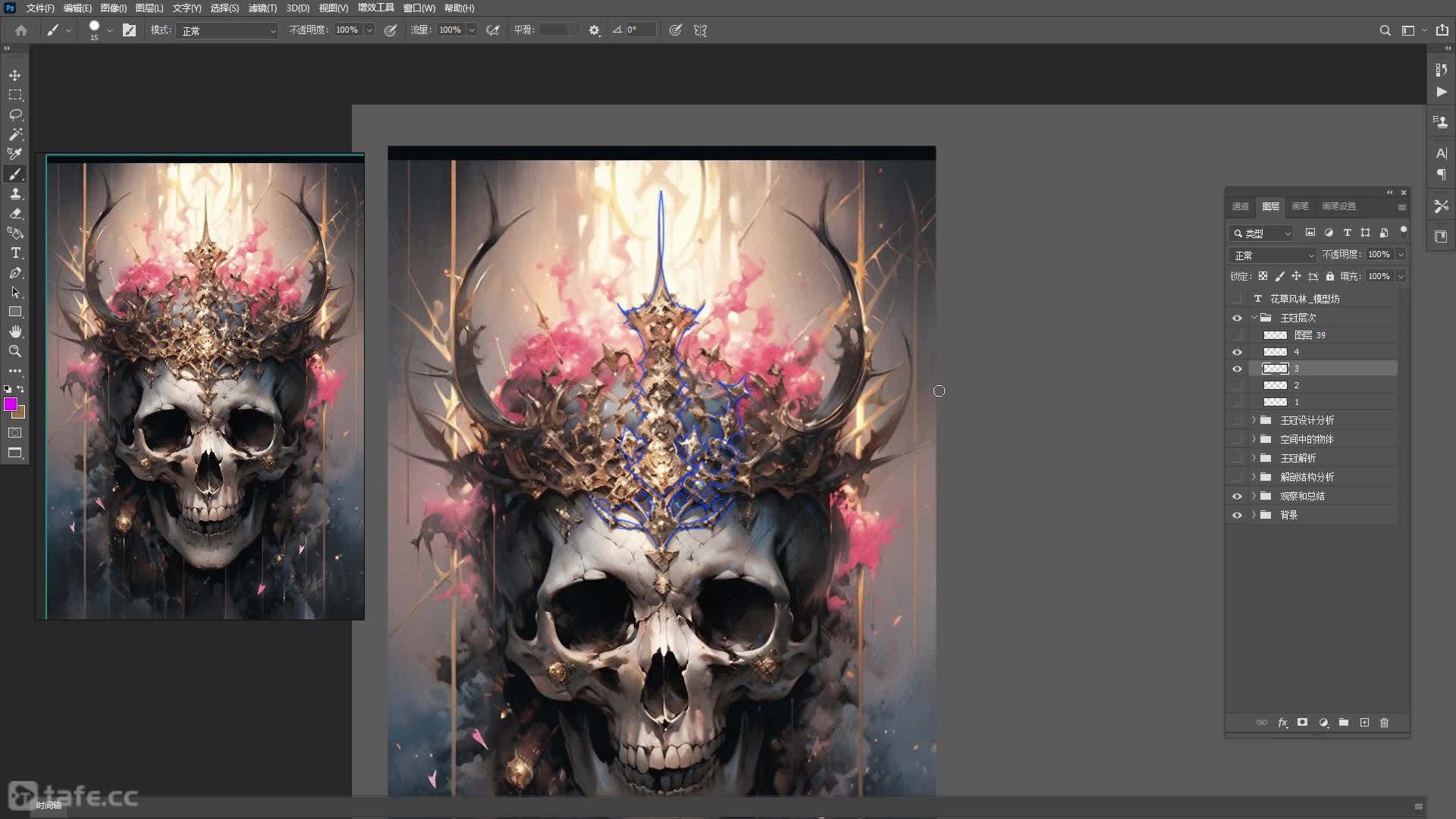Viewport: 1456px width, 819px height.
Task: Select the Eyedropper tool
Action: tap(15, 155)
